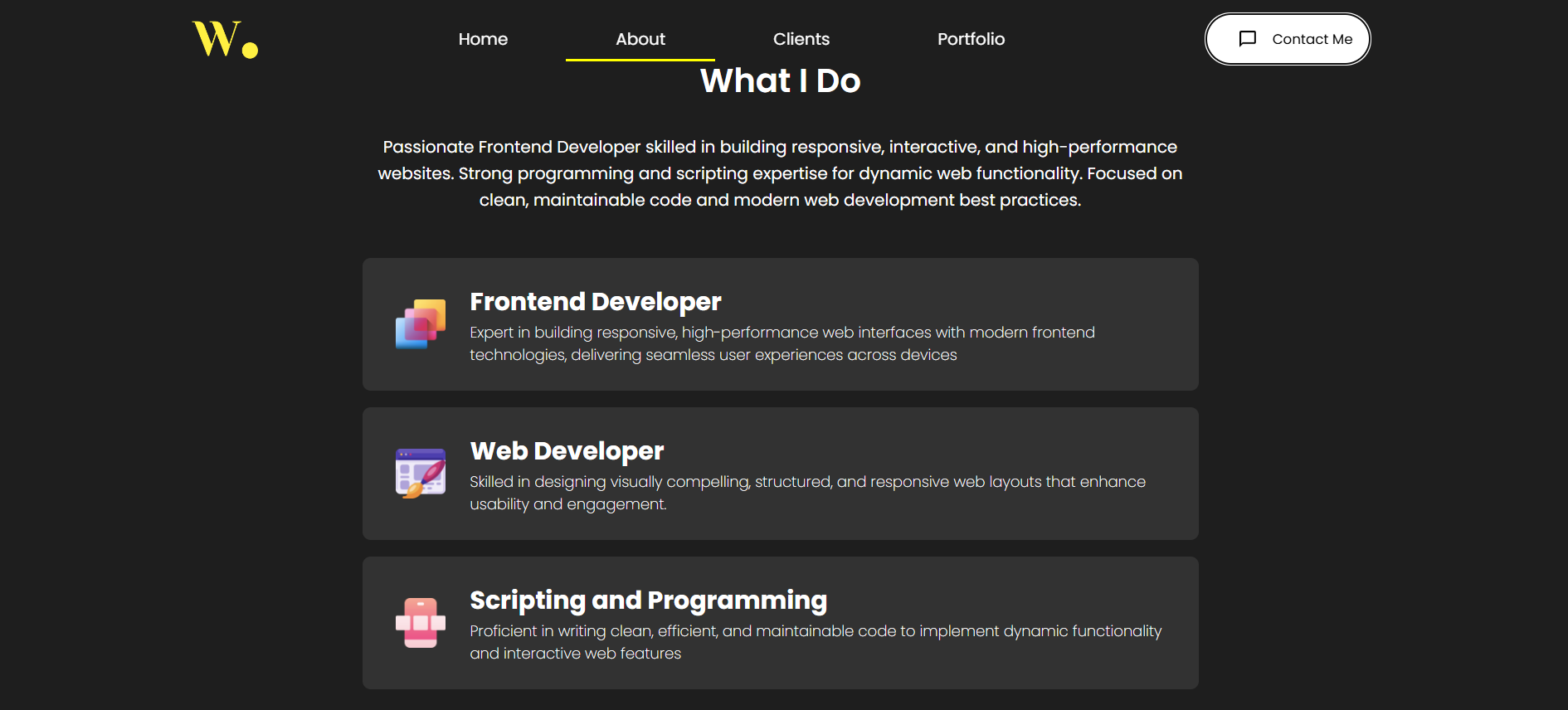Screen dimensions: 1568x710
Task: Click the Frontend Developer overlapping squares icon
Action: coord(421,324)
